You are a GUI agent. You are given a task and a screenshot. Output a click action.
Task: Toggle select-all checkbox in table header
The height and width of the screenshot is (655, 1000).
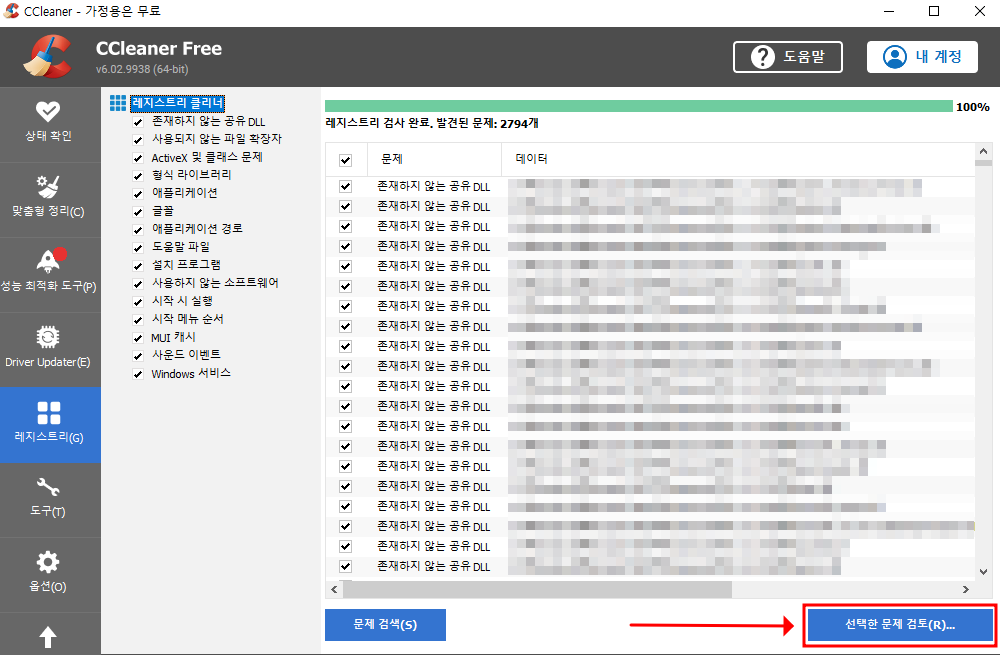[x=346, y=160]
